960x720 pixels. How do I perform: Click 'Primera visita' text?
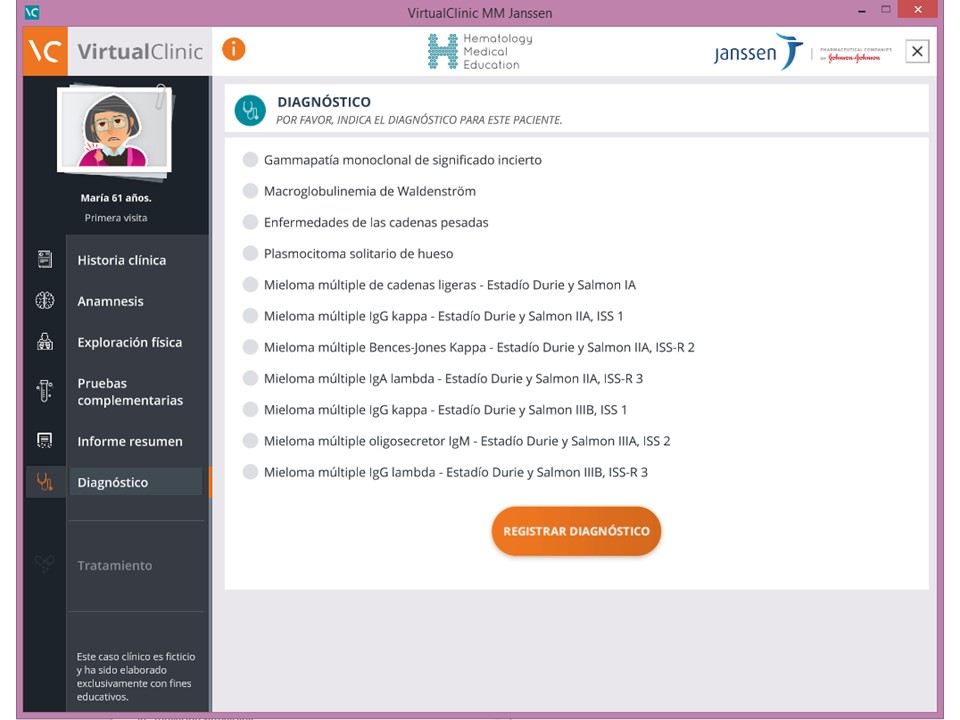pos(116,218)
